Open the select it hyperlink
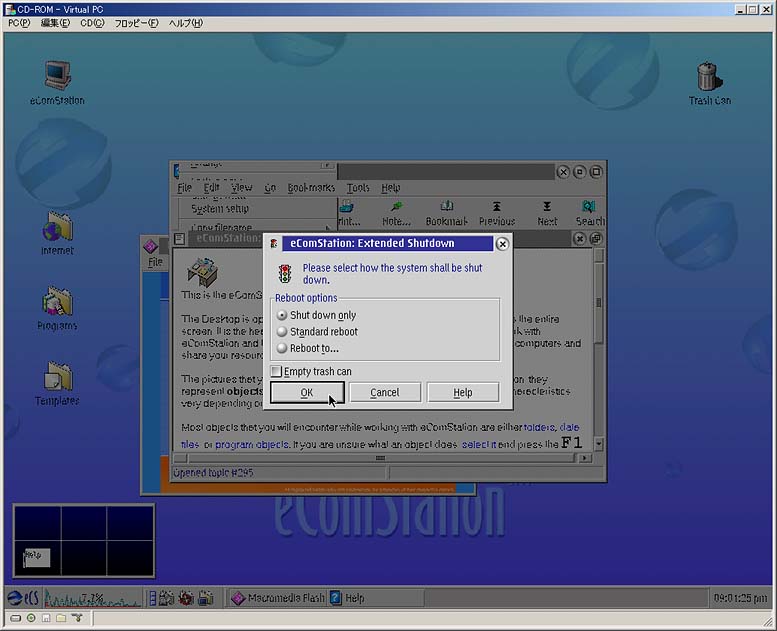The image size is (777, 631). click(479, 445)
